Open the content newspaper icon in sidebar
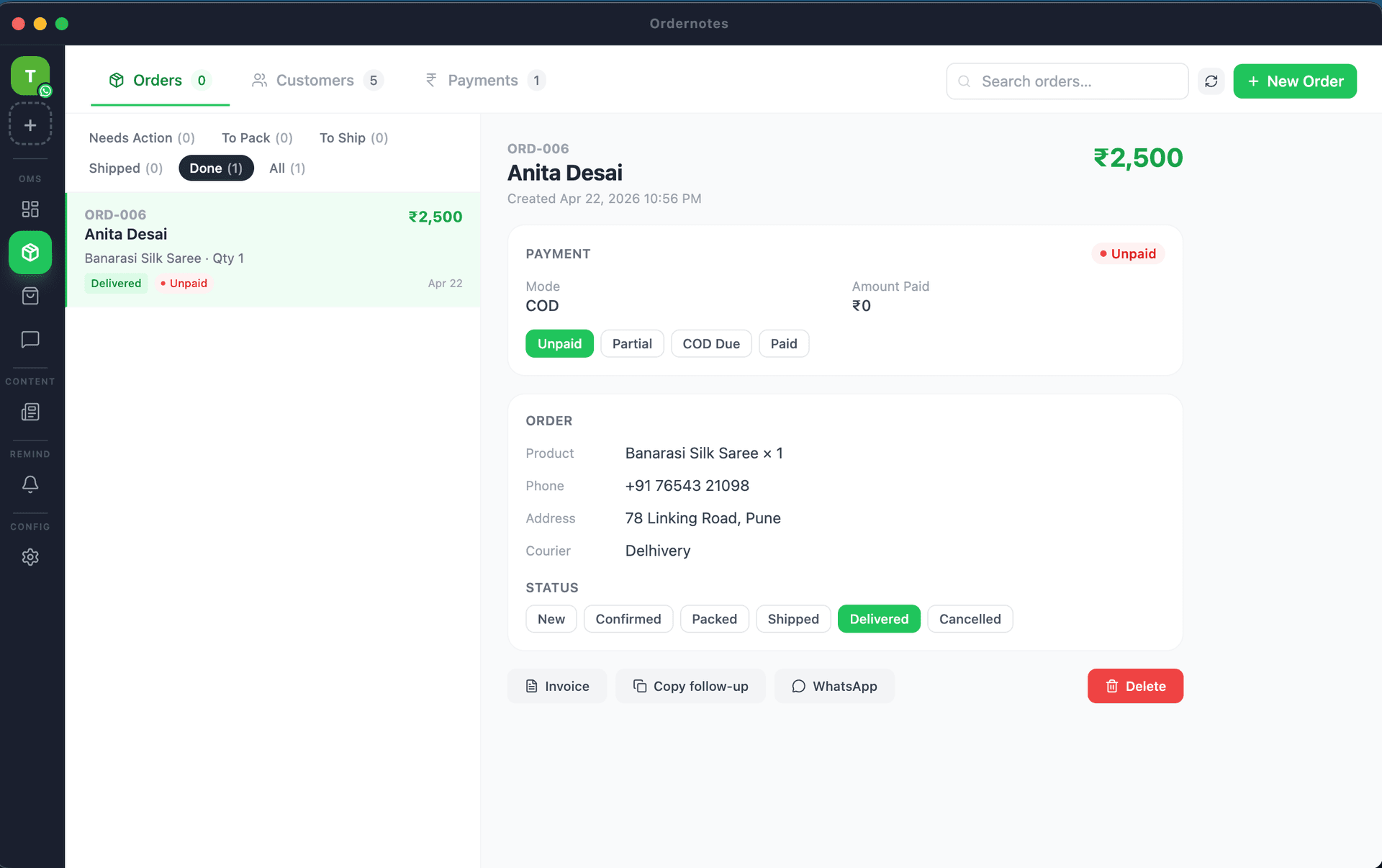Screen dimensions: 1382x868 click(x=30, y=412)
